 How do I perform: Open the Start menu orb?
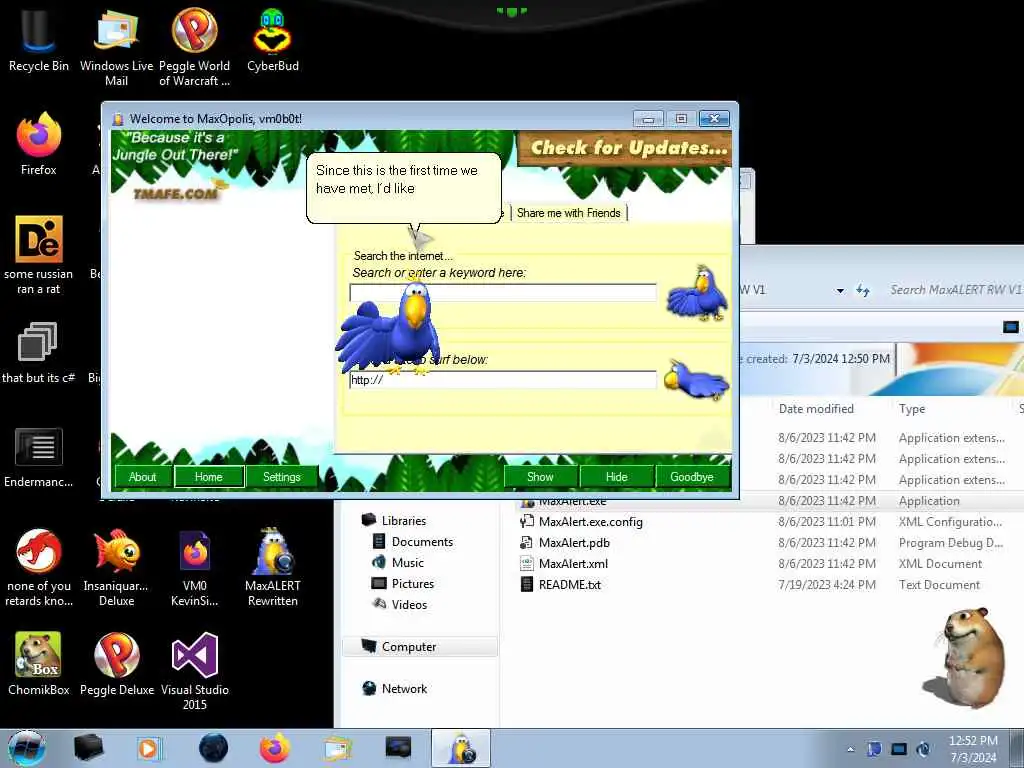click(26, 748)
